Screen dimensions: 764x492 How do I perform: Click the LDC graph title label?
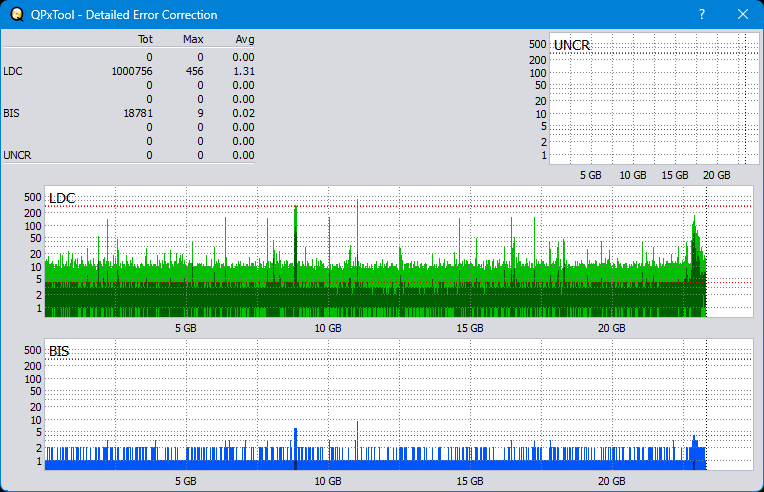[62, 199]
